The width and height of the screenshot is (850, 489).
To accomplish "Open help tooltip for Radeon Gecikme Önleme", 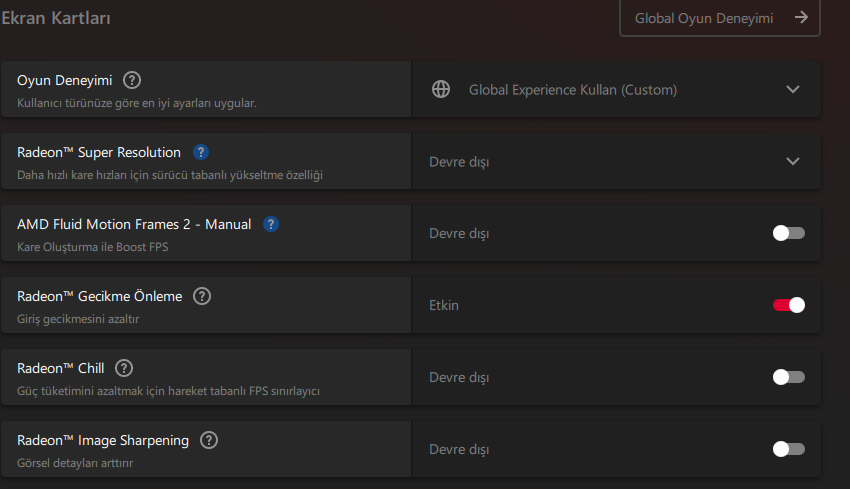I will (202, 296).
